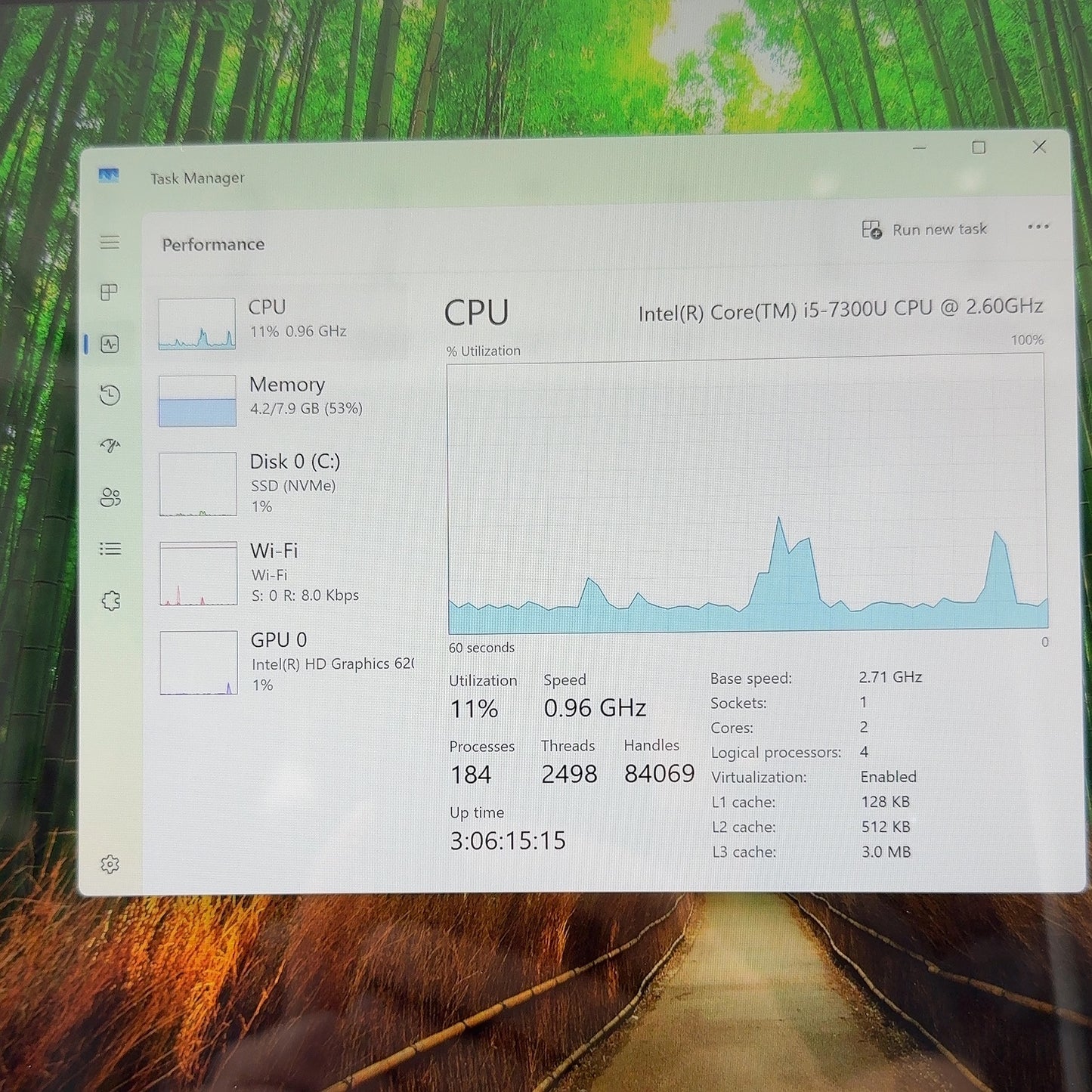Open the App history page icon

pos(110,394)
